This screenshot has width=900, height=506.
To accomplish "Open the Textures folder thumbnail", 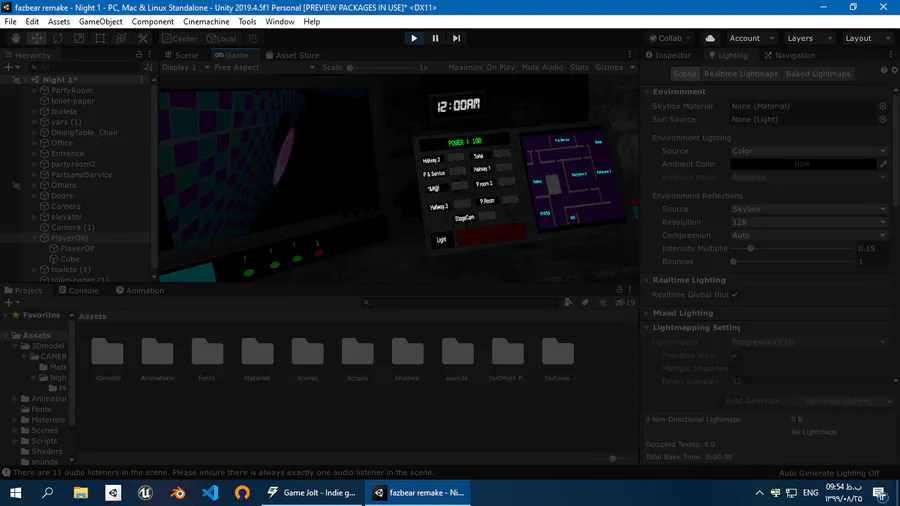I will pyautogui.click(x=557, y=359).
